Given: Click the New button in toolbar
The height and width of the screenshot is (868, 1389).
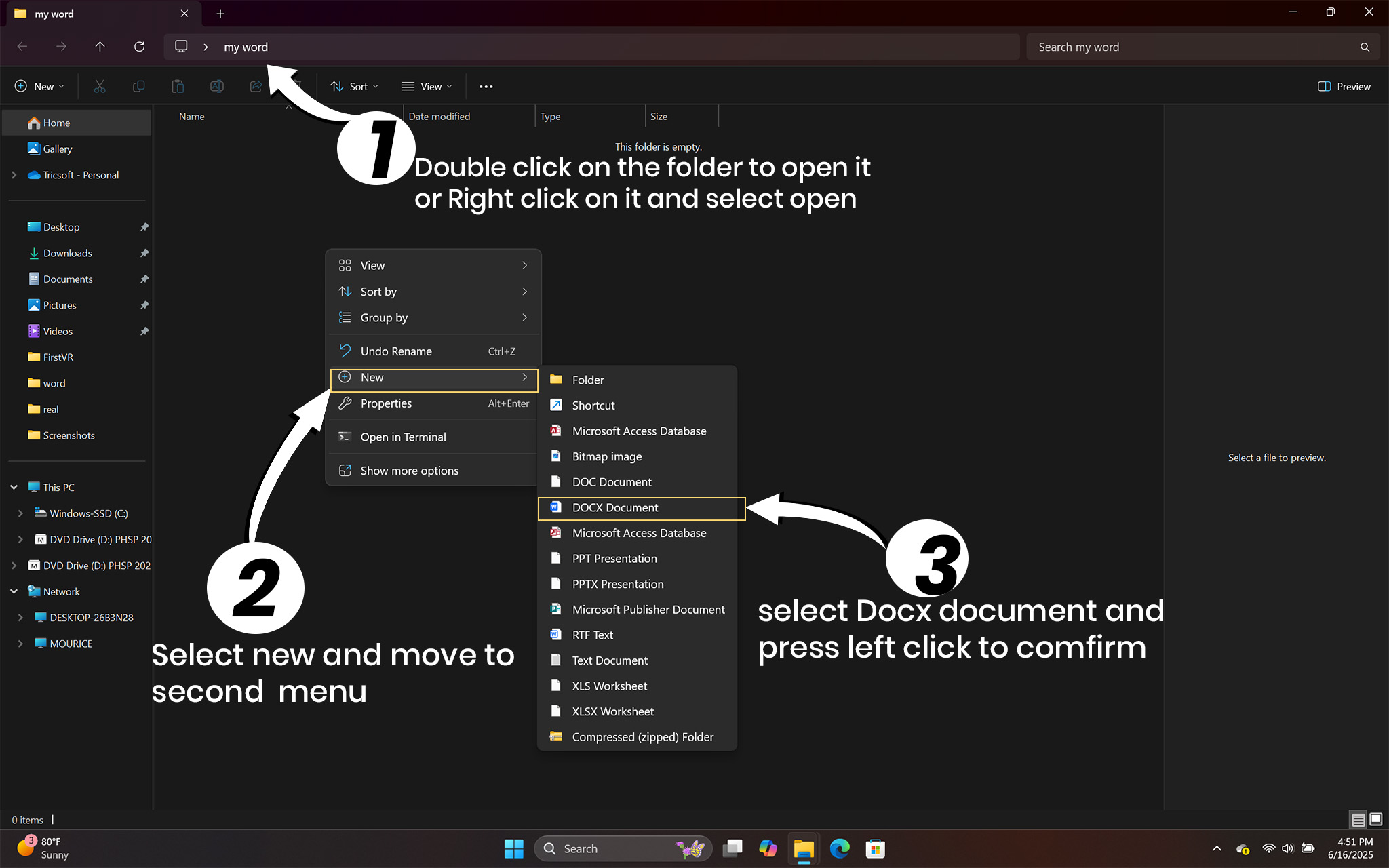Looking at the screenshot, I should point(39,86).
